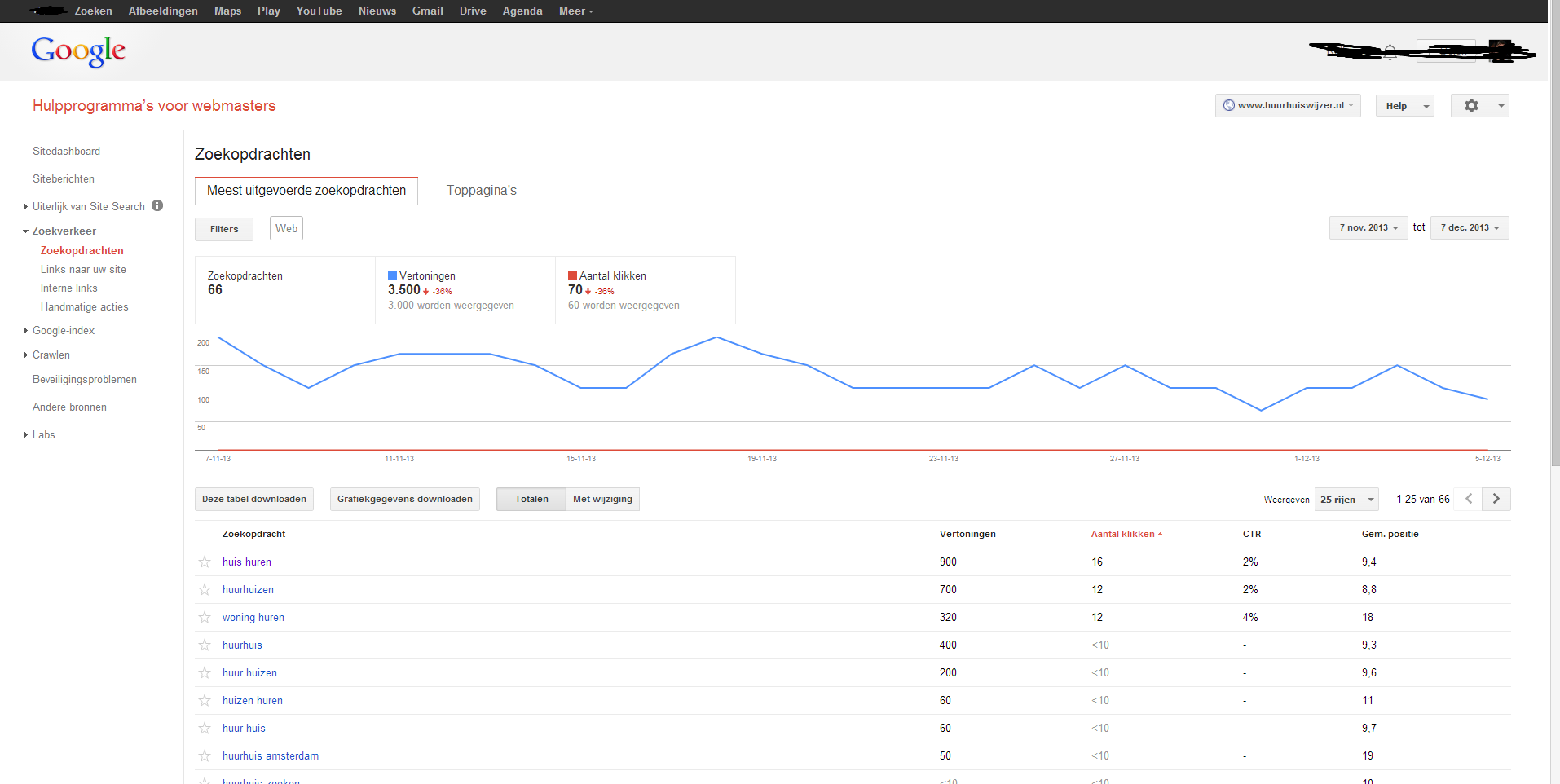Open Play in top bar
Viewport: 1560px width, 784px height.
click(268, 11)
